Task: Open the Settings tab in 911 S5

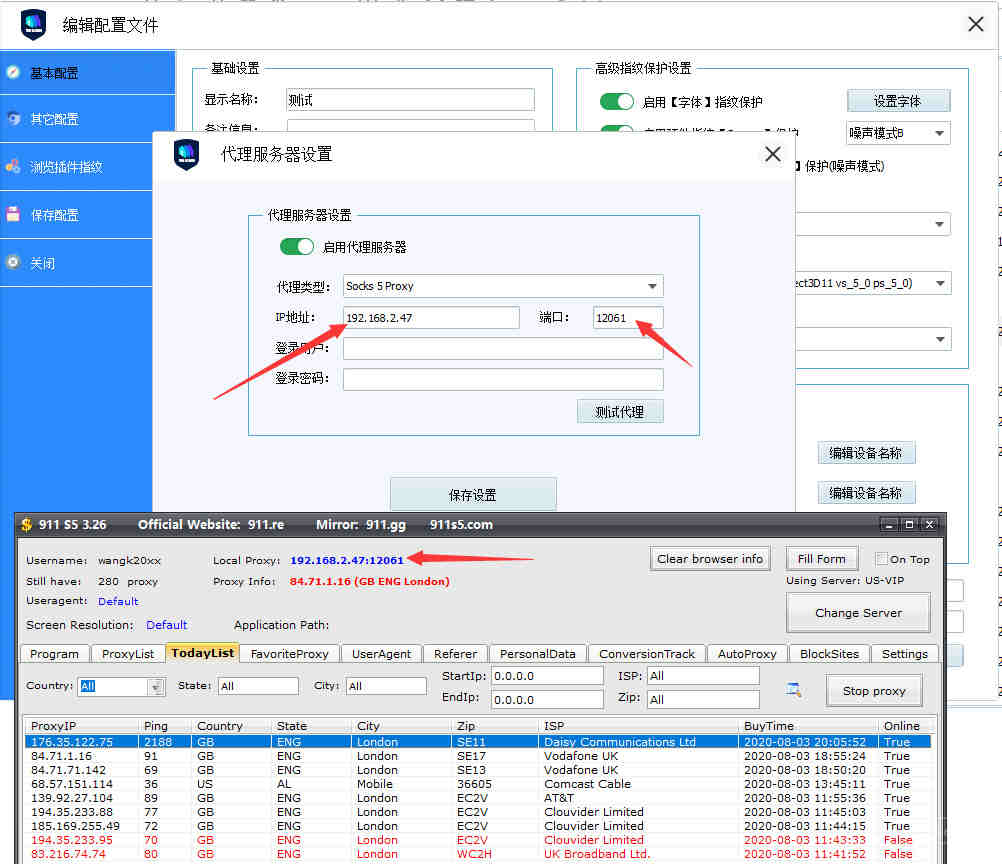Action: pos(905,654)
